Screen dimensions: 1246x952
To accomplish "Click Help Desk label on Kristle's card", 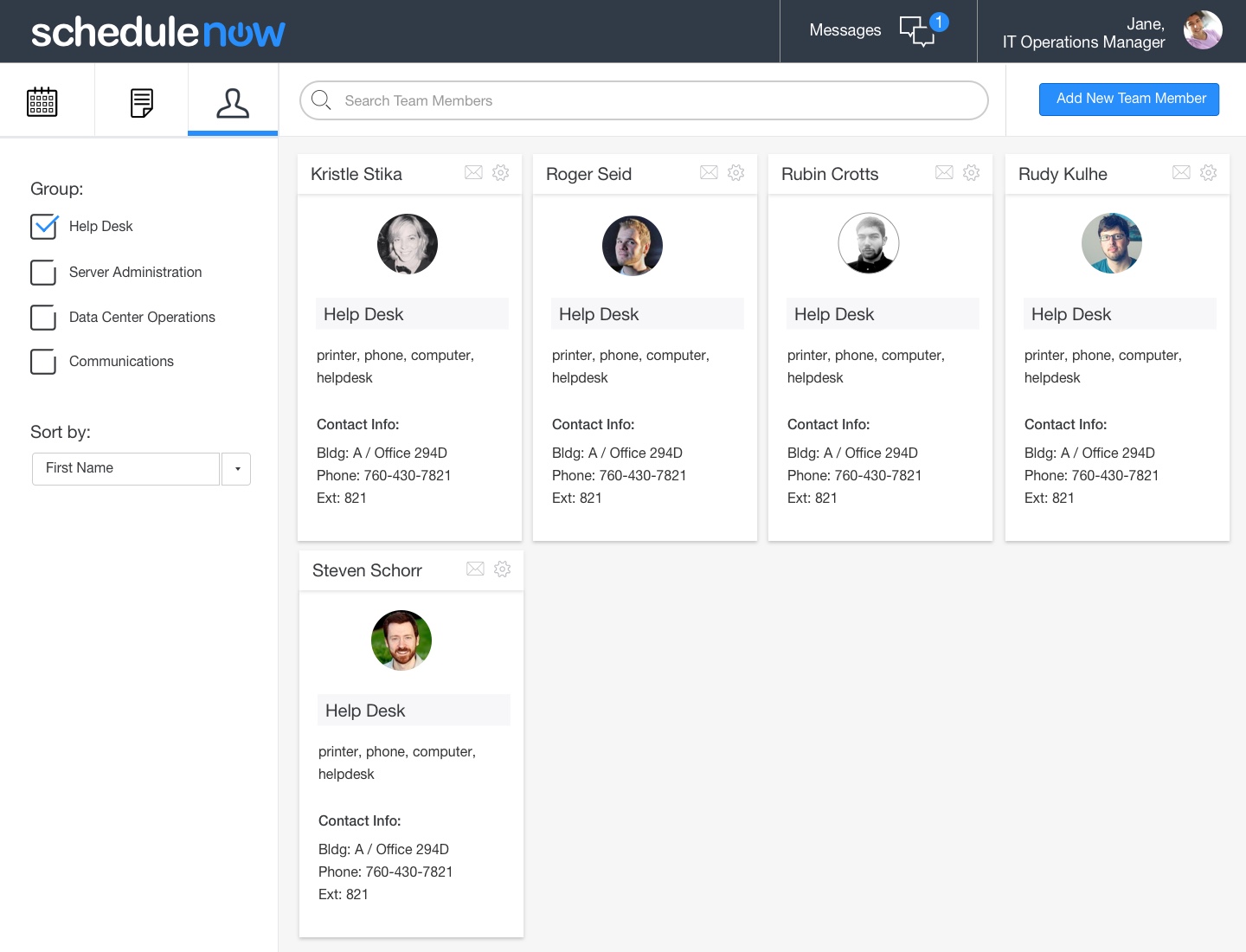I will point(363,314).
